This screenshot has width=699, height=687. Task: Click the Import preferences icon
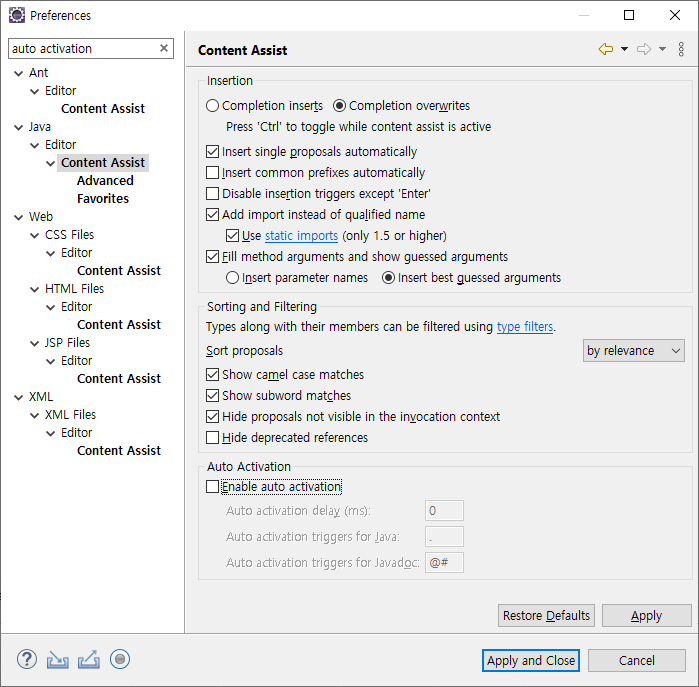(x=58, y=660)
